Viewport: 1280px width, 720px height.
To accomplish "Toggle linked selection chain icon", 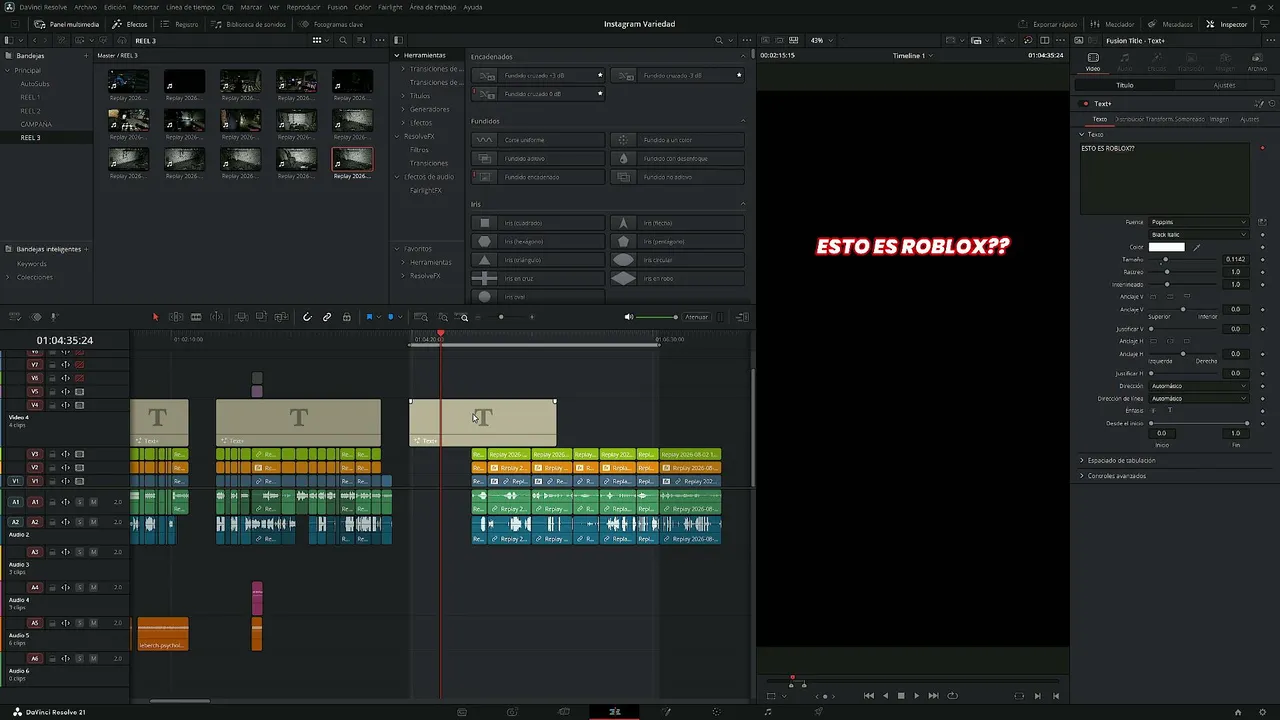I will [327, 317].
